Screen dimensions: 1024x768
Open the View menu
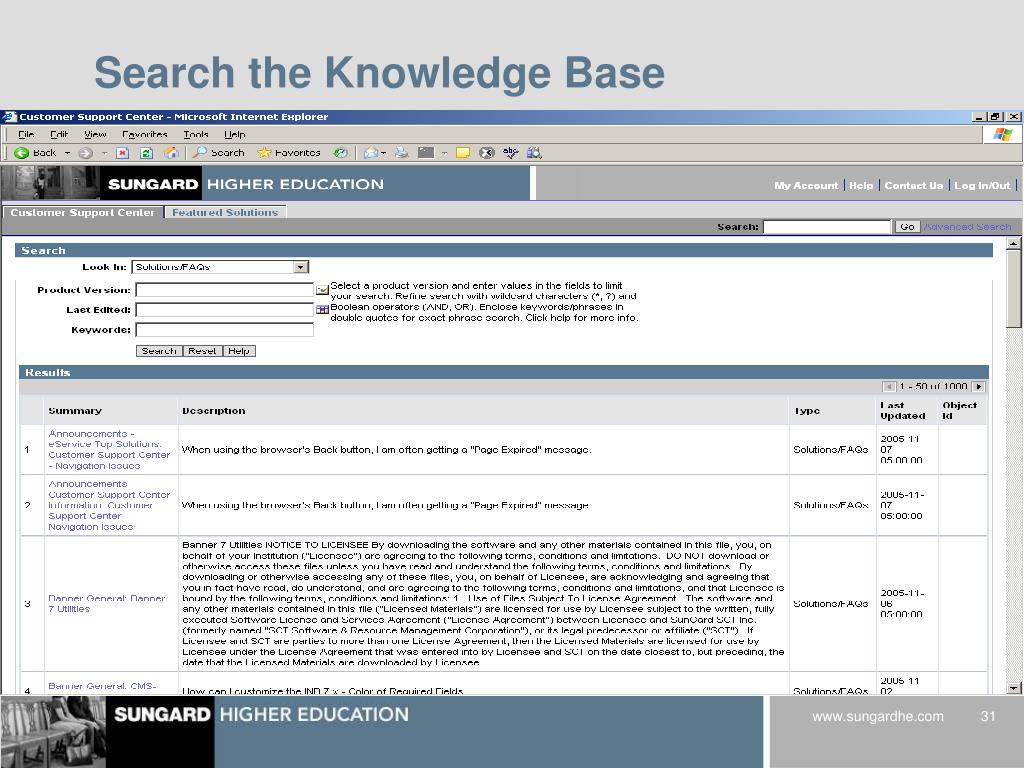95,135
